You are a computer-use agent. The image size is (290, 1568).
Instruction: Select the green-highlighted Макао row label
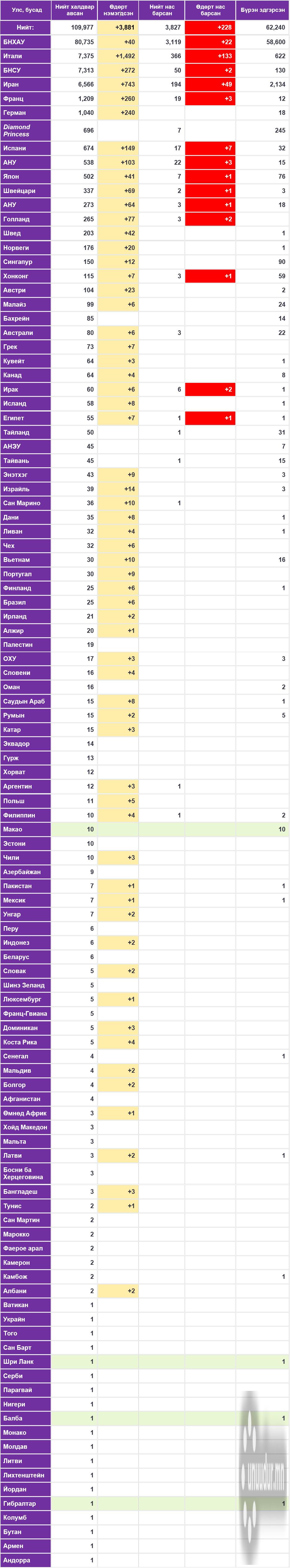point(25,829)
